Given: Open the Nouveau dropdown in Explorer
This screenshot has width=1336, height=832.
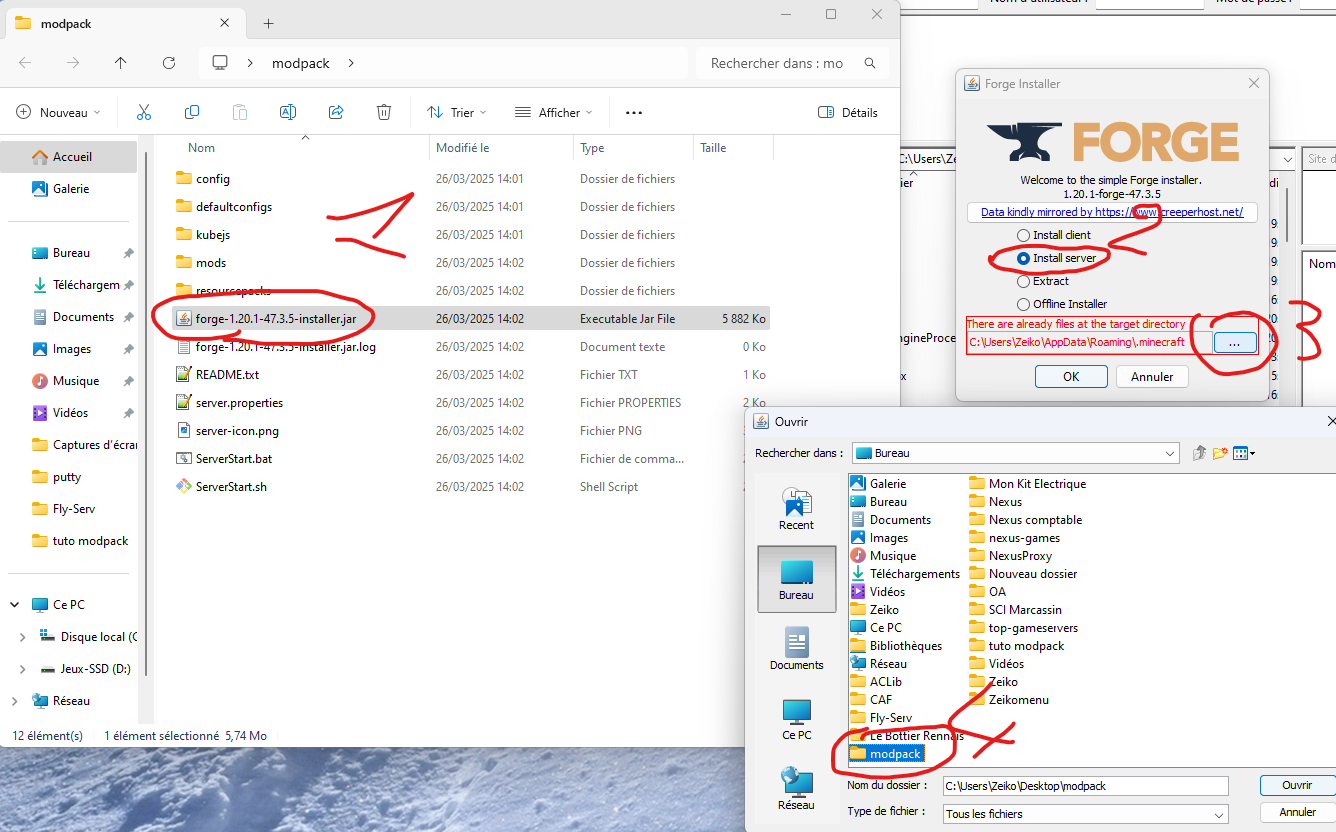Looking at the screenshot, I should [x=59, y=113].
